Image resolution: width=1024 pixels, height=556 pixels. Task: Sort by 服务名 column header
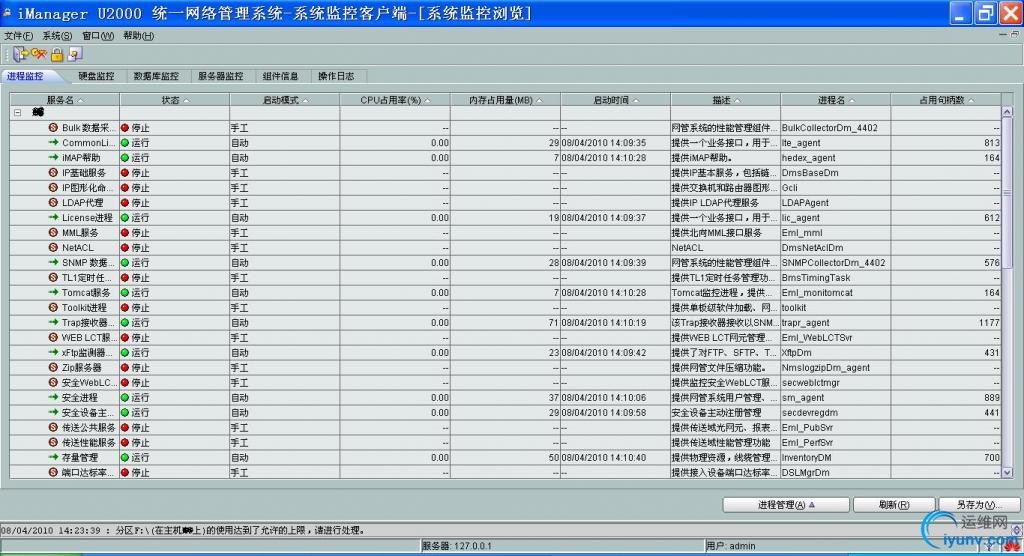pyautogui.click(x=65, y=100)
